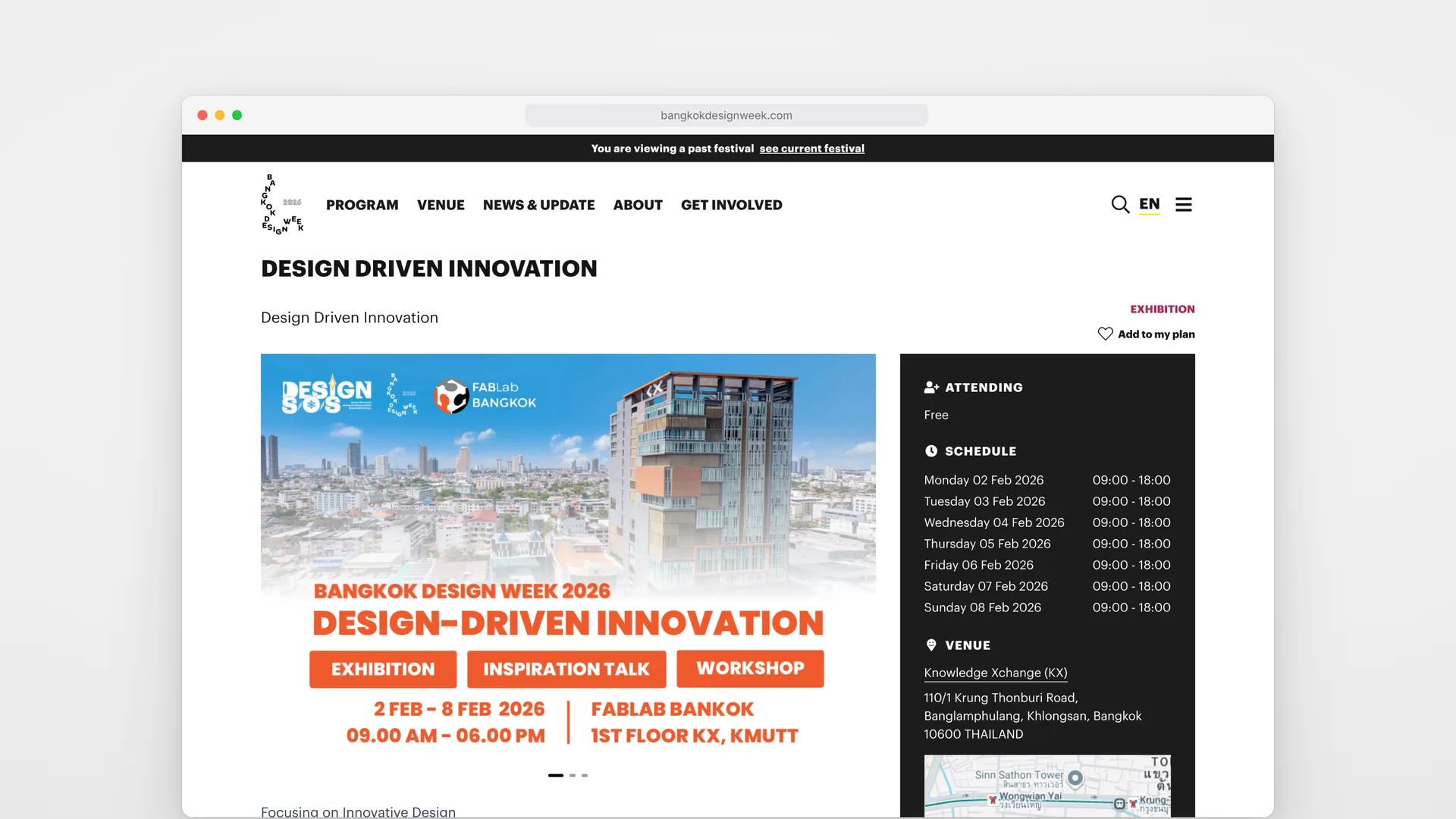This screenshot has height=819, width=1456.
Task: Open the venue map thumbnail
Action: [1047, 786]
